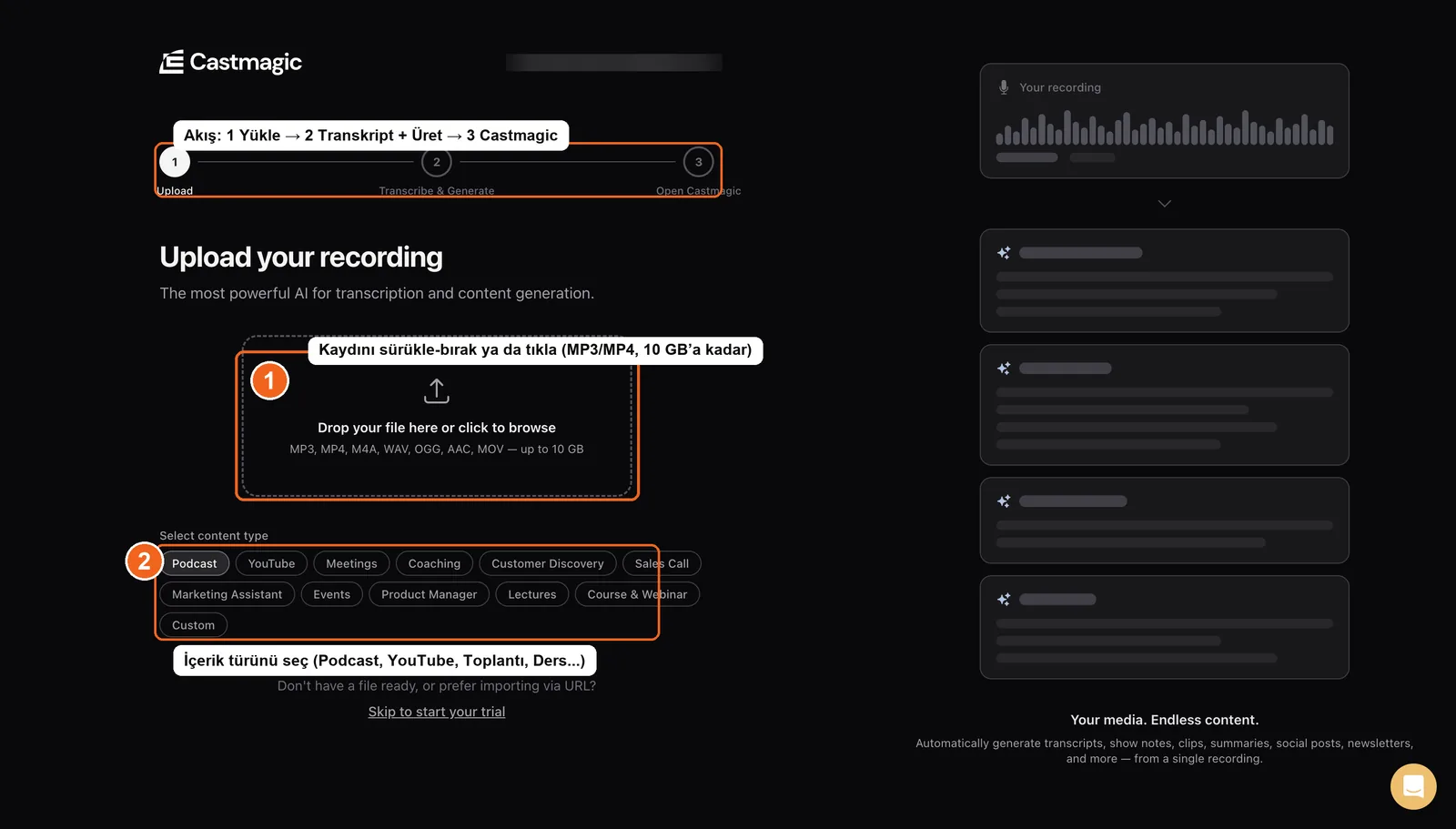Select the Podcast content type
The image size is (1456, 829).
coord(195,563)
